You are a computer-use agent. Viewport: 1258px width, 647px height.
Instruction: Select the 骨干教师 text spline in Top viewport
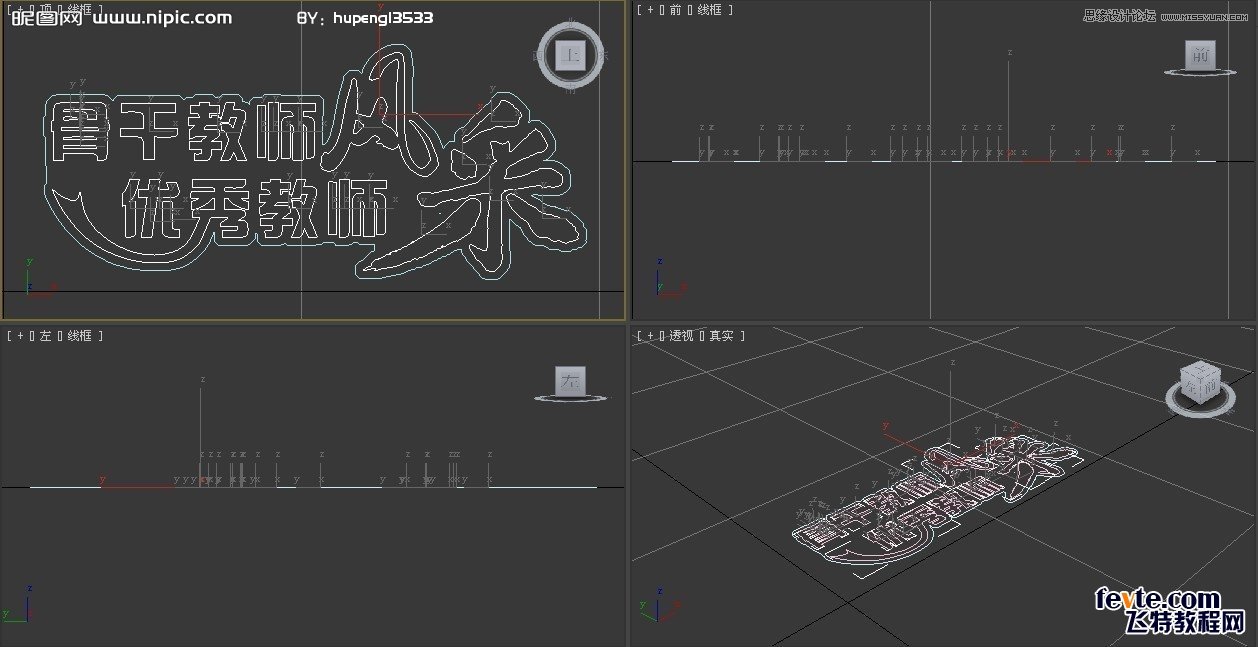pyautogui.click(x=186, y=133)
